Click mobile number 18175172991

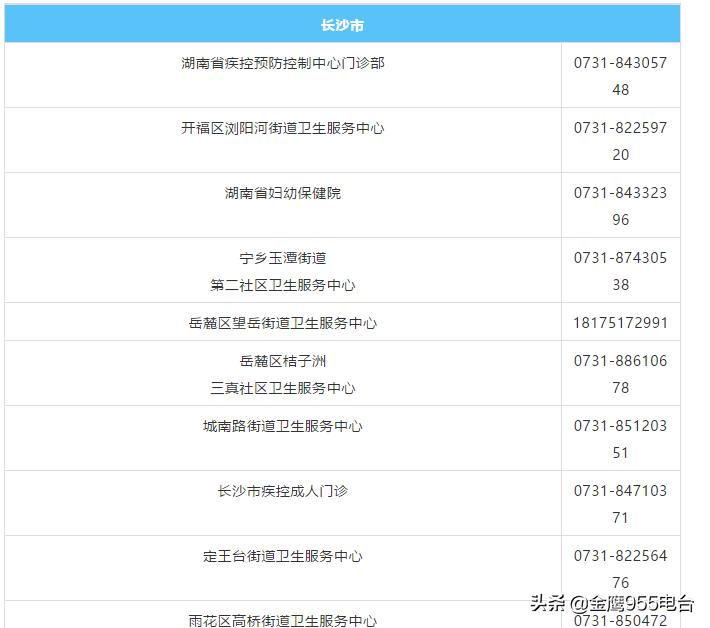pos(620,323)
